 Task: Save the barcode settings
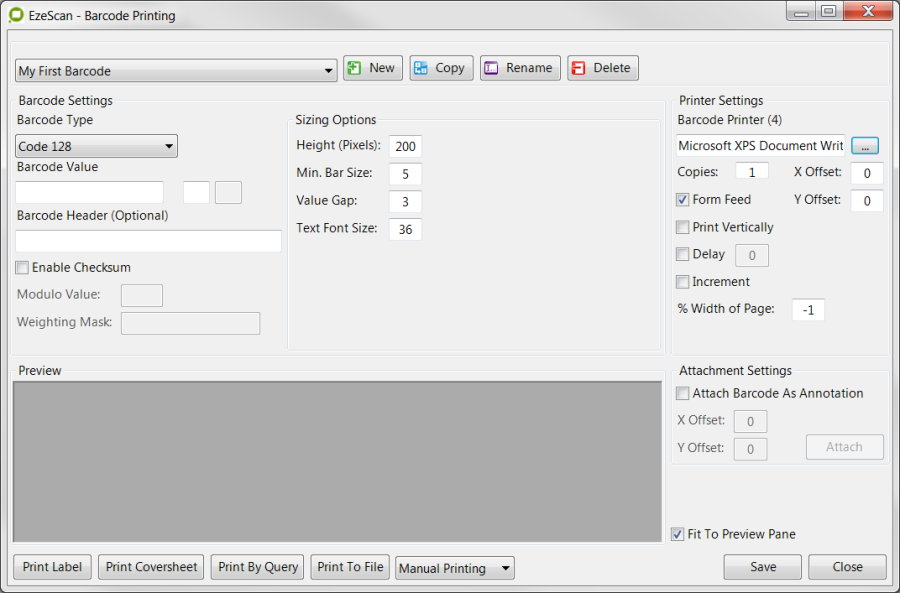pyautogui.click(x=762, y=567)
